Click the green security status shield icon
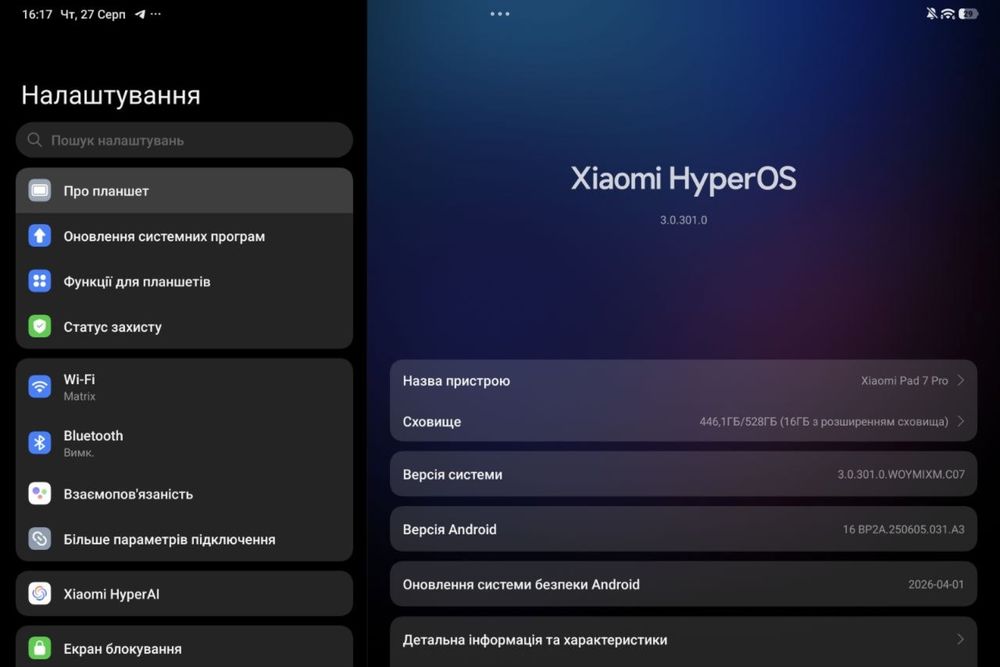1000x667 pixels. pyautogui.click(x=40, y=326)
